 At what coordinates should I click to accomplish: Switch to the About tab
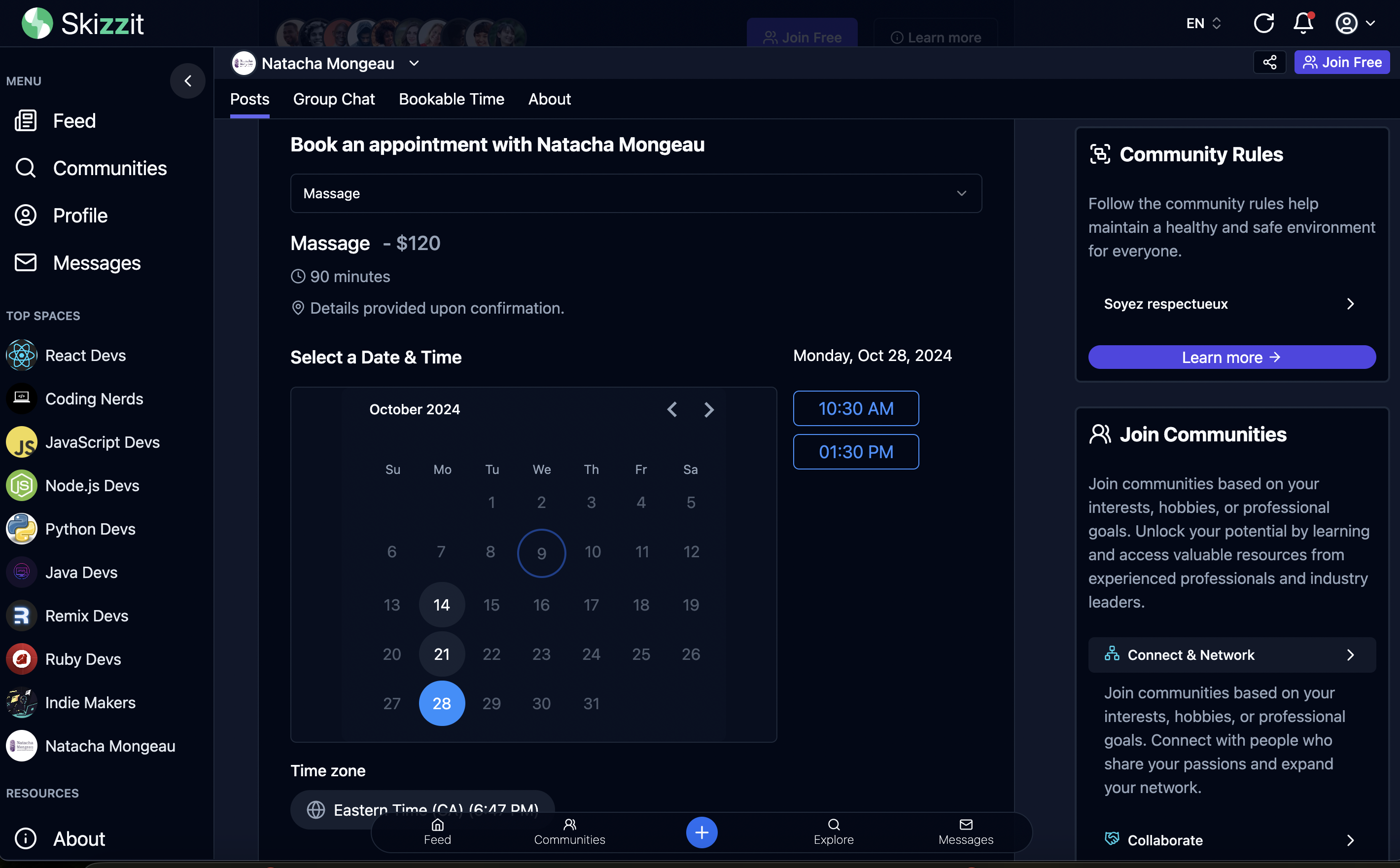(549, 99)
